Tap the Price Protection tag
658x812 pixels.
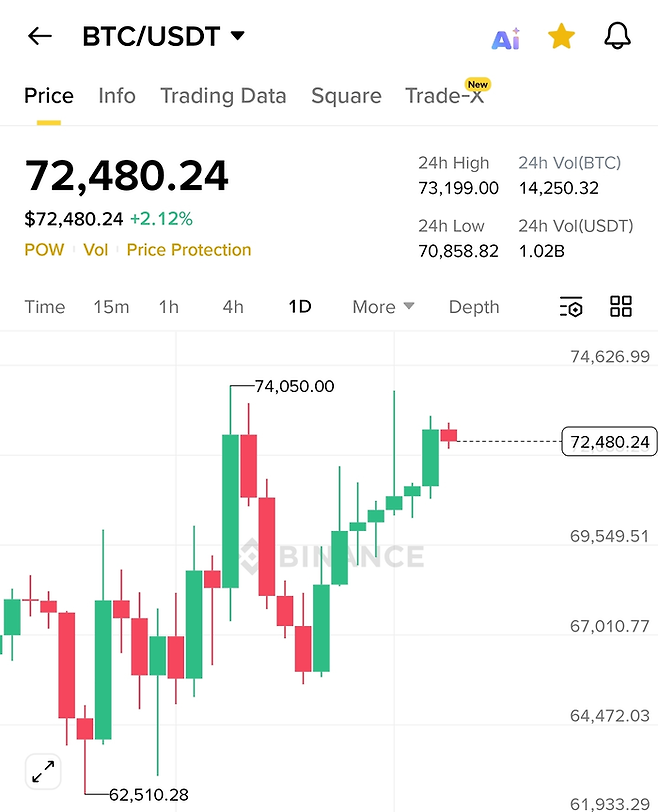pos(189,250)
